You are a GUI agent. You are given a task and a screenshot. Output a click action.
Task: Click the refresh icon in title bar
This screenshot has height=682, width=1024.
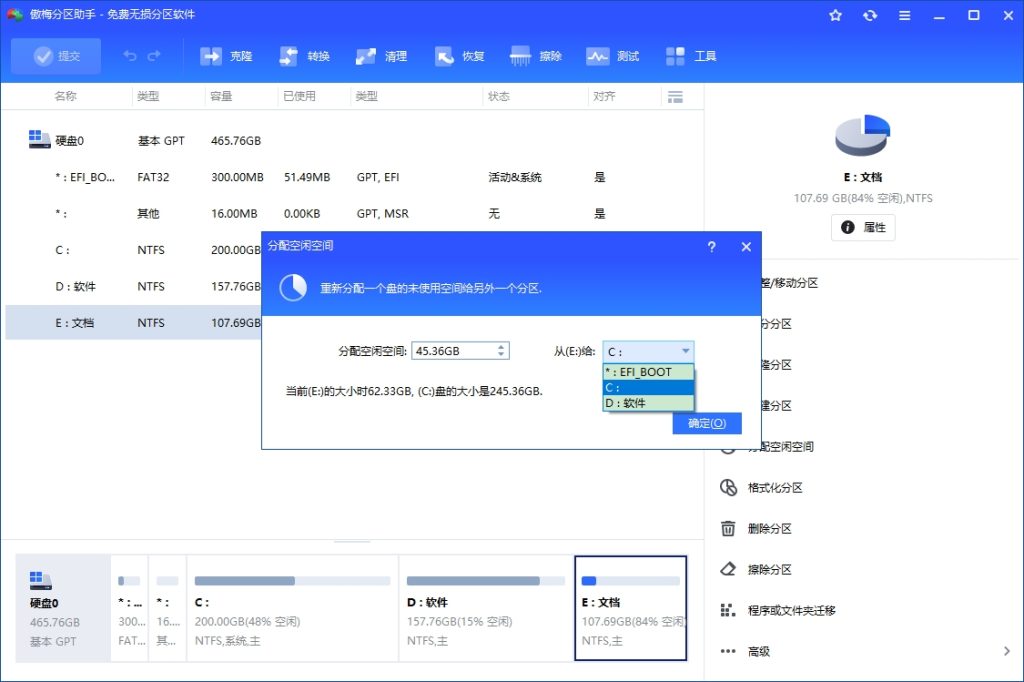click(x=869, y=15)
